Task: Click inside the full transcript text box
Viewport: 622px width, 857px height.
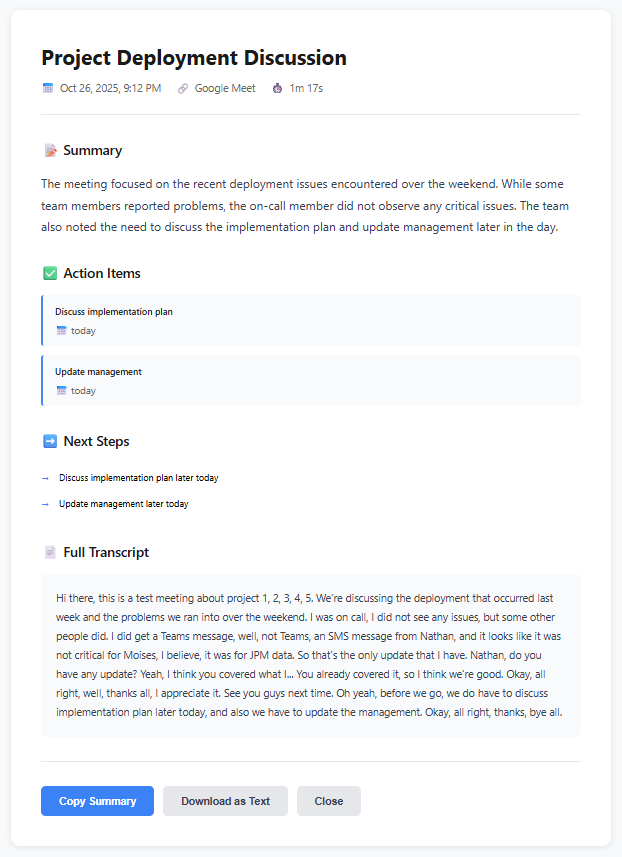Action: tap(311, 655)
